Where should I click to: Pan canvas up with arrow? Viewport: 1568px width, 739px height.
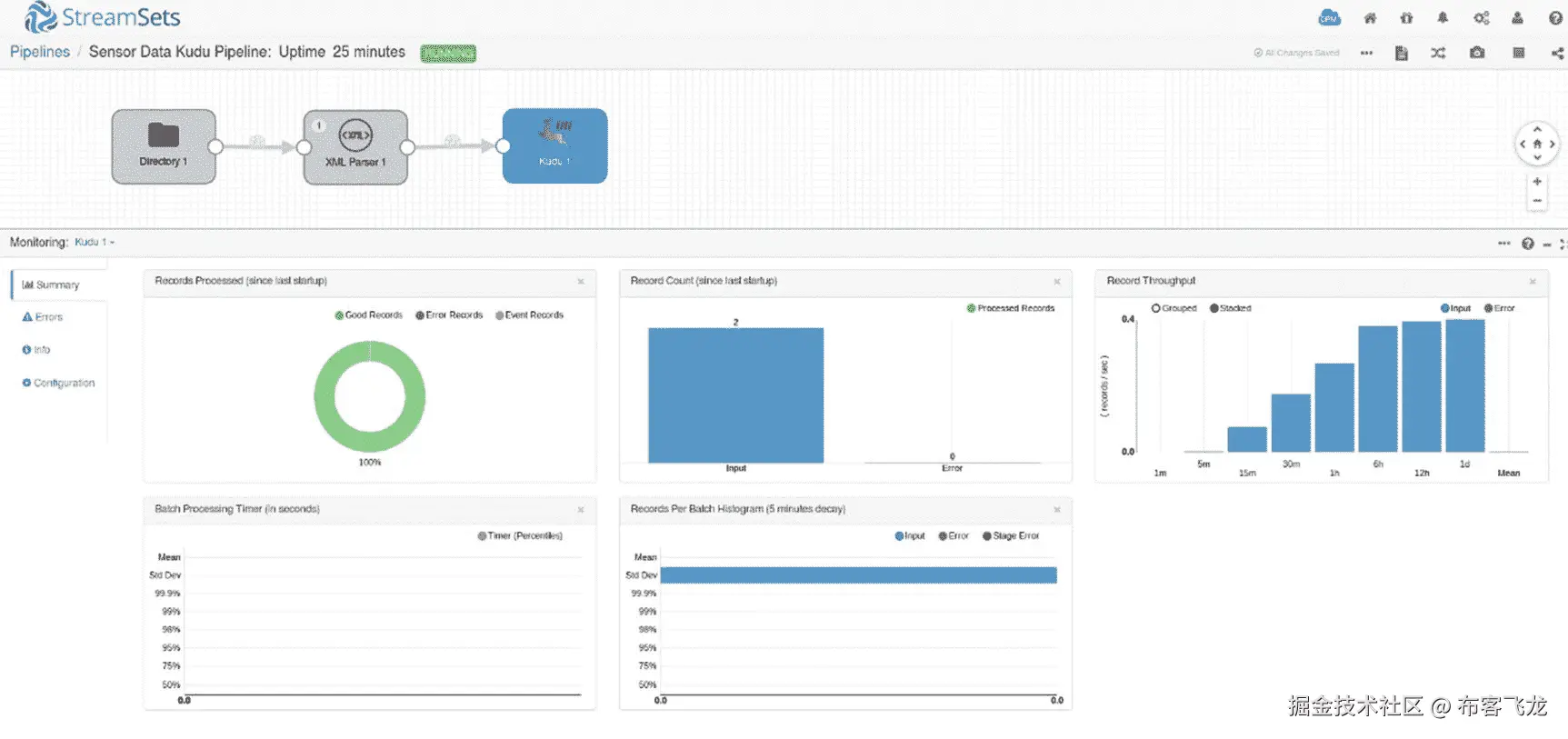click(x=1537, y=130)
